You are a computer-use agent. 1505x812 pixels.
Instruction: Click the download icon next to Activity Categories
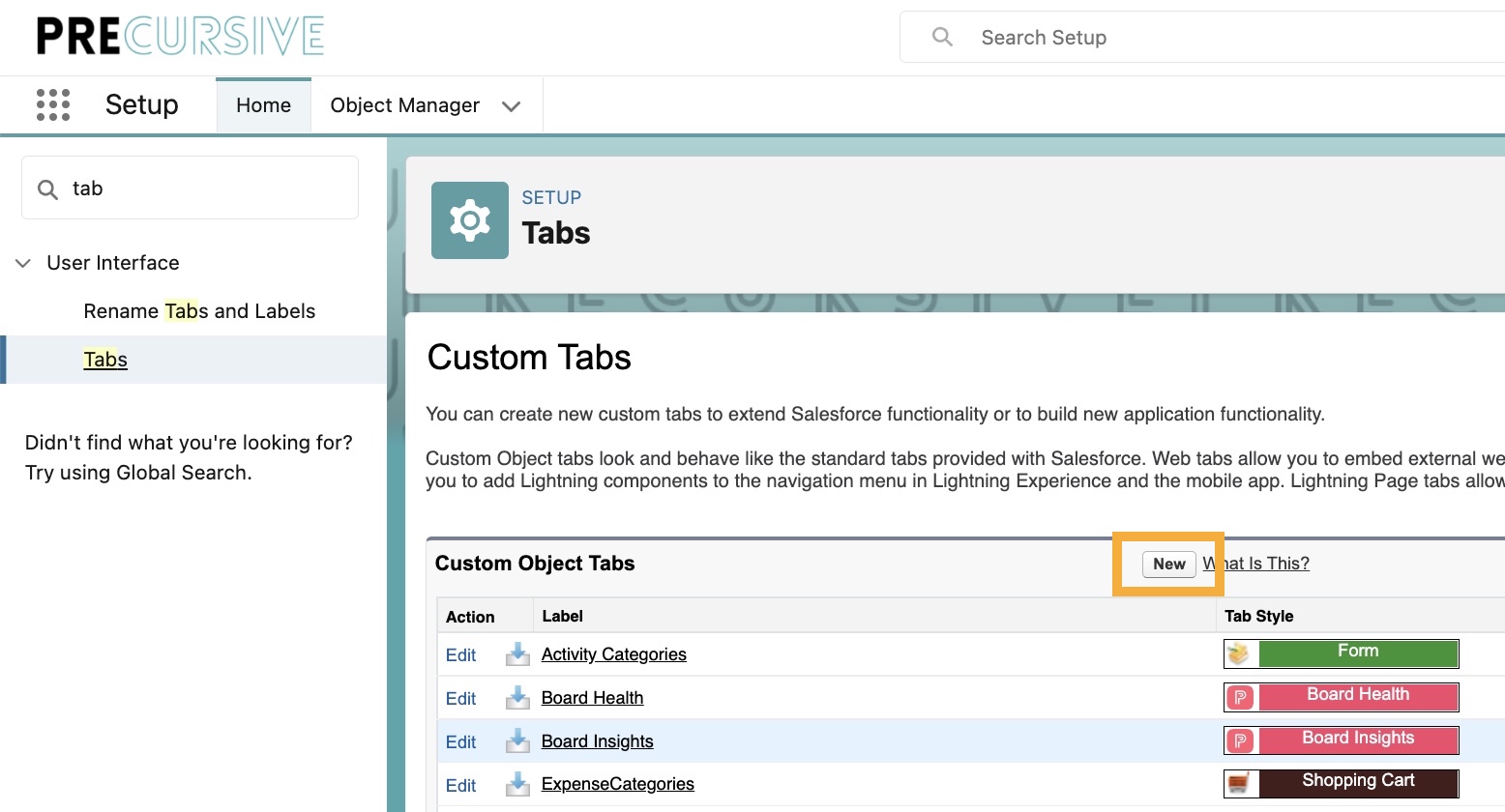(517, 654)
